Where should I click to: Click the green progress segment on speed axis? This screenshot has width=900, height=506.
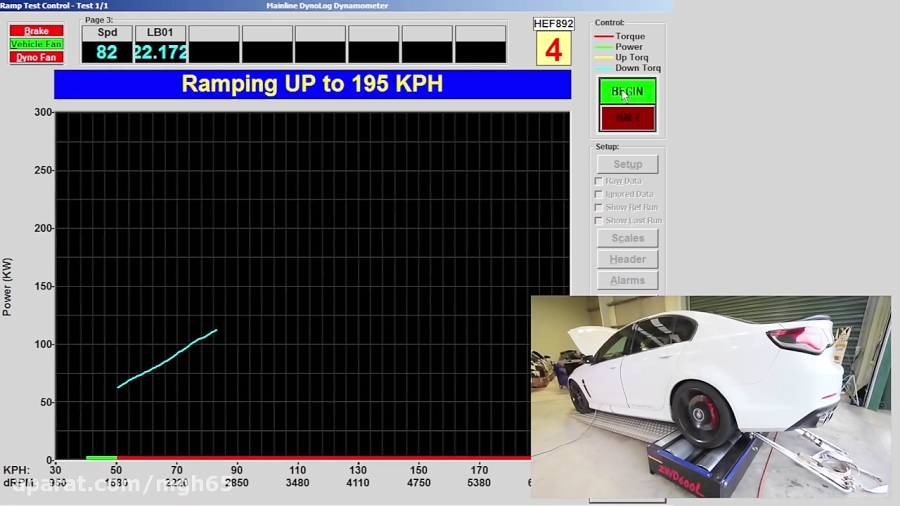tap(101, 458)
